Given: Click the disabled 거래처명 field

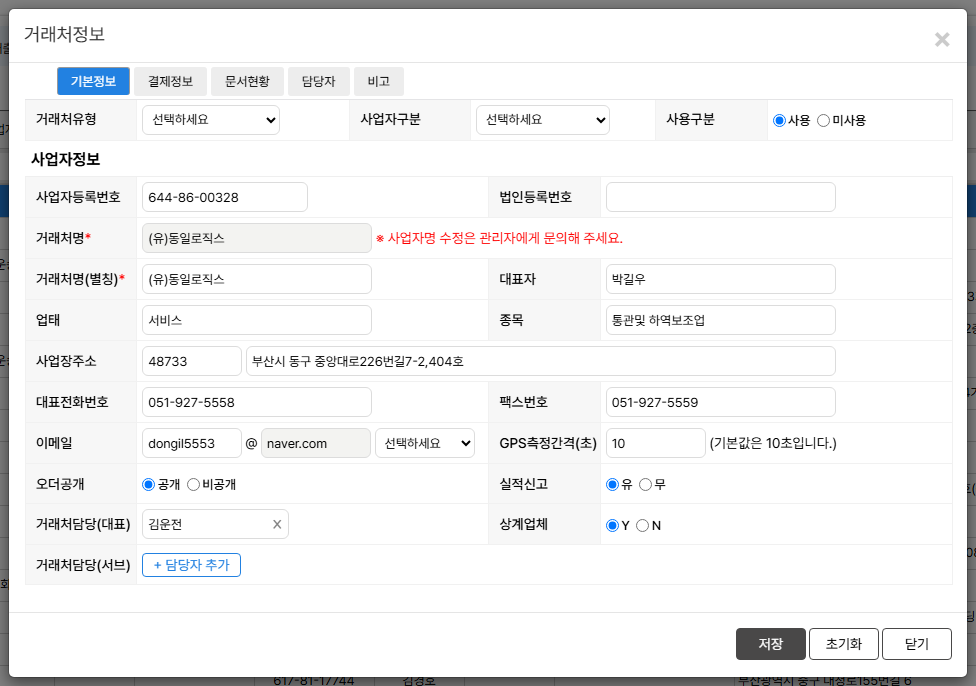Looking at the screenshot, I should tap(257, 238).
